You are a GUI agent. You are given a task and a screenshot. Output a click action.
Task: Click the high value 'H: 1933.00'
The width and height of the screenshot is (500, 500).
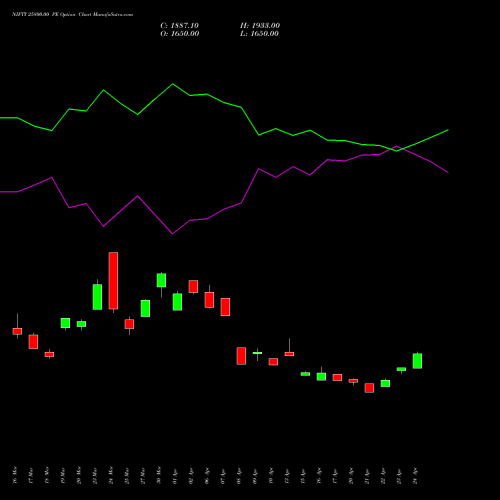[260, 26]
